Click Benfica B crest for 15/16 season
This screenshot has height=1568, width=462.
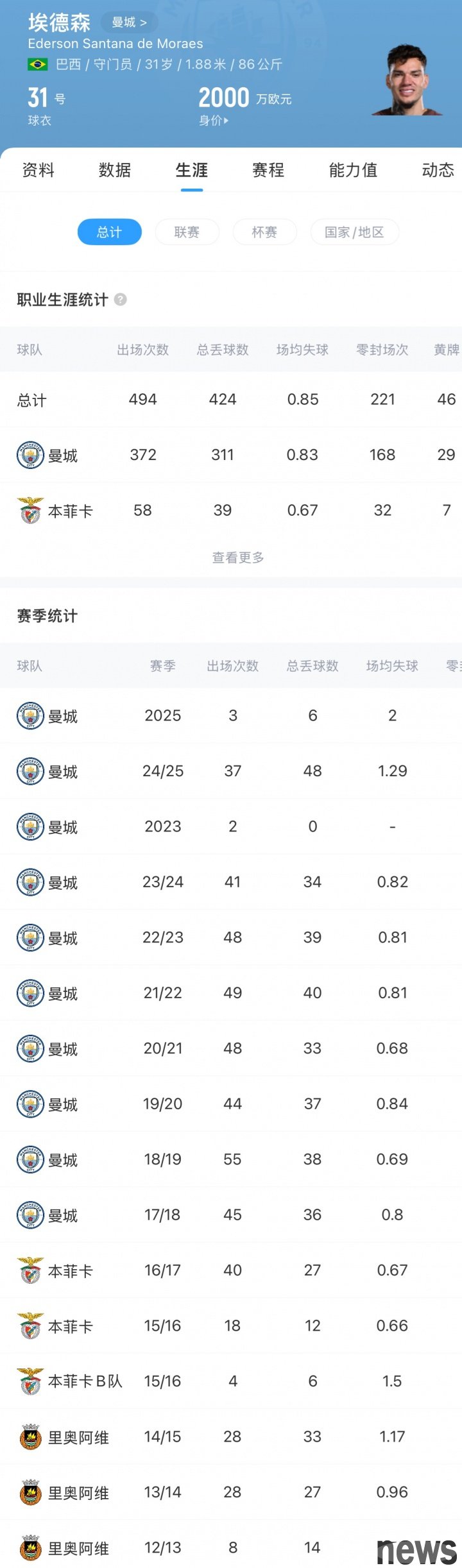pos(30,1382)
